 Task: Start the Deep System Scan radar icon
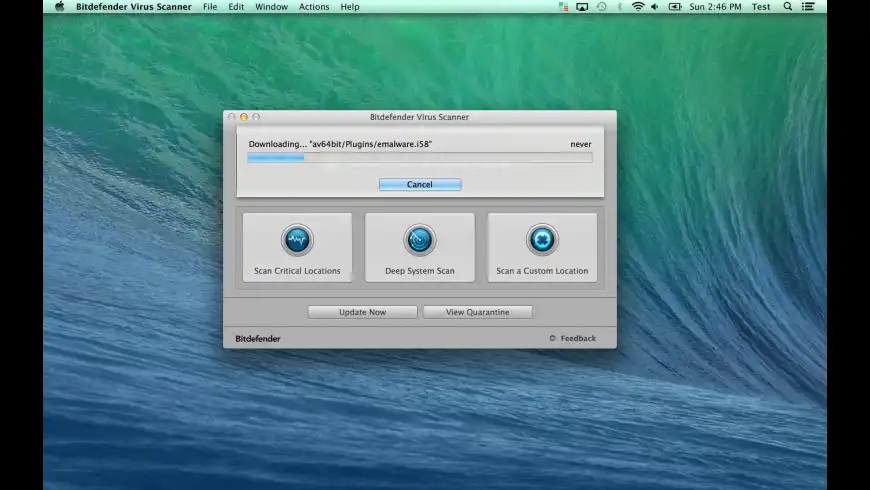pyautogui.click(x=419, y=240)
